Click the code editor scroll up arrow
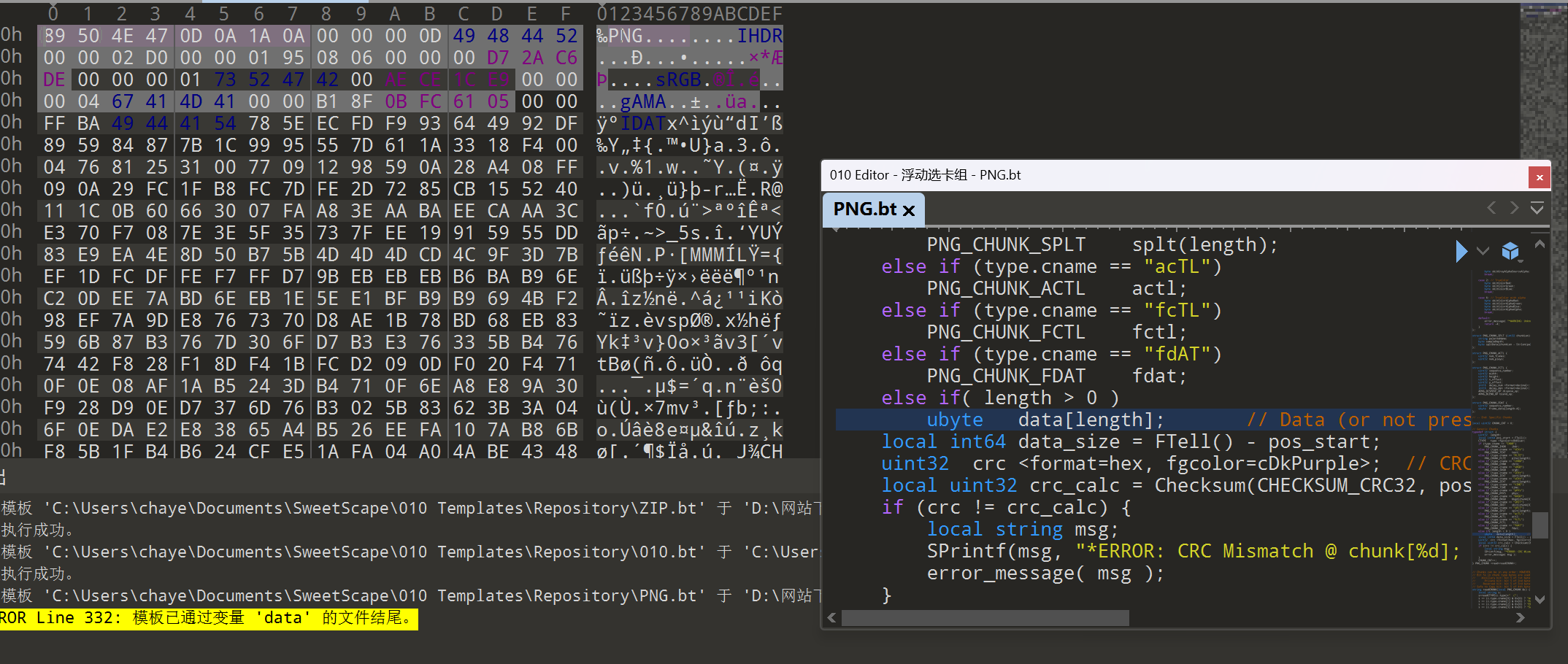The height and width of the screenshot is (664, 1568). point(1540,244)
